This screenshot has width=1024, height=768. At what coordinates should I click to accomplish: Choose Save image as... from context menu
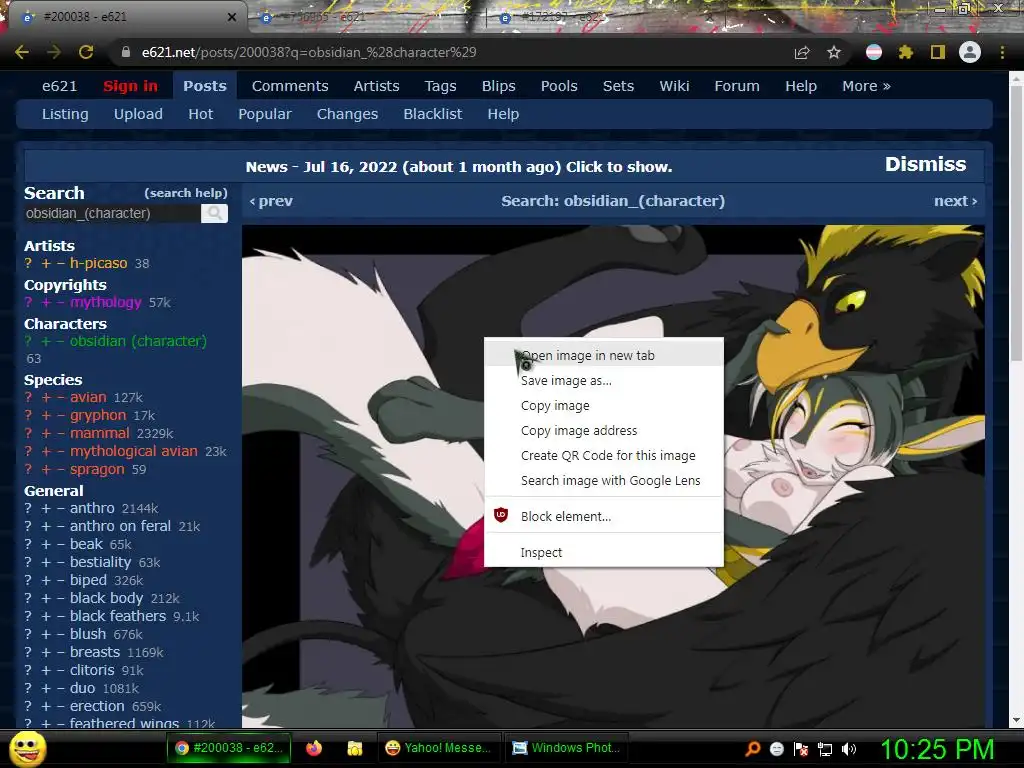(x=603, y=380)
